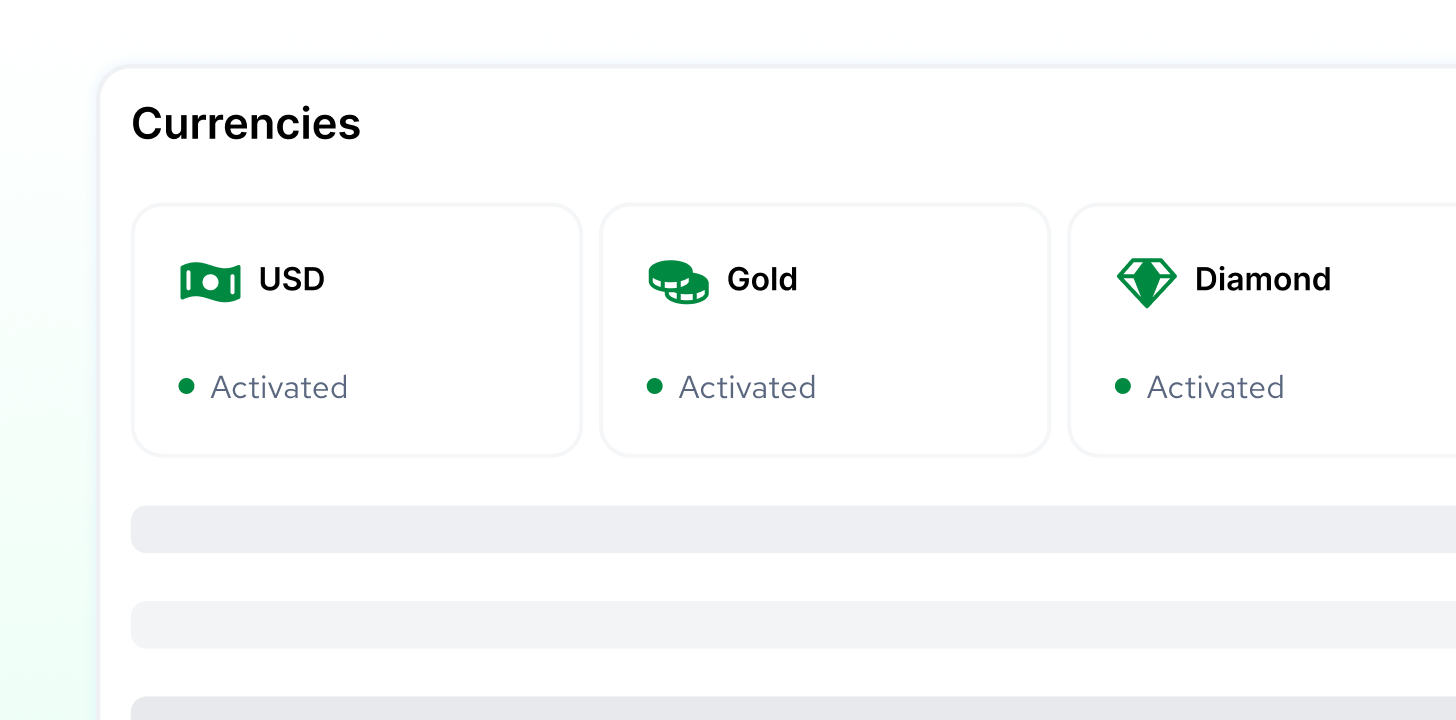The width and height of the screenshot is (1456, 720).
Task: Click the green status dot on Diamond card
Action: pos(1122,386)
